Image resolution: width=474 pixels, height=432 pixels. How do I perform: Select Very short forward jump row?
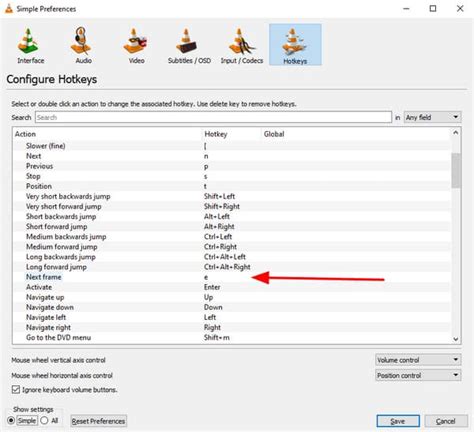click(x=232, y=206)
